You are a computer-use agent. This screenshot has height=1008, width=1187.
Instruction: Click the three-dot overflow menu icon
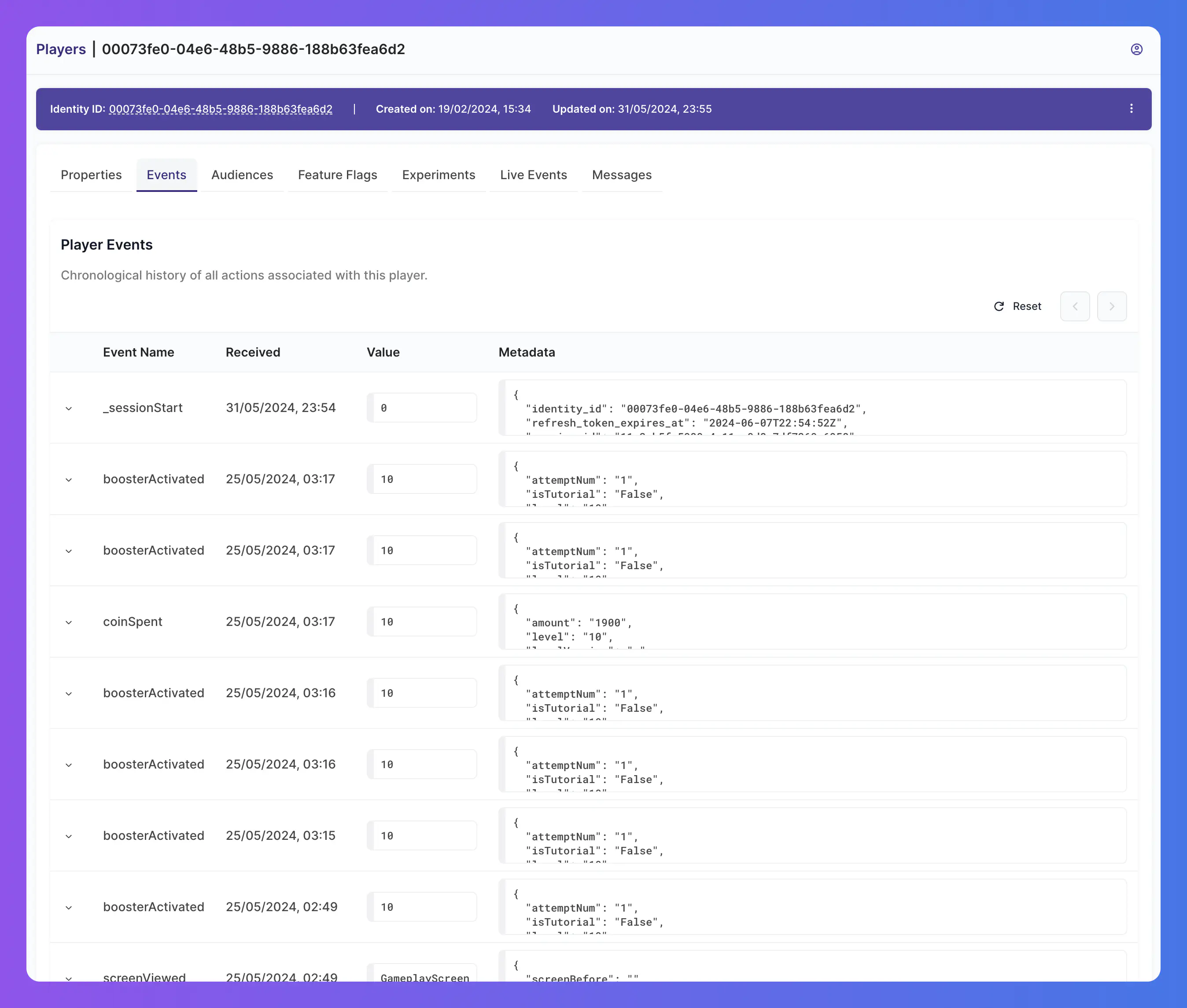1132,108
